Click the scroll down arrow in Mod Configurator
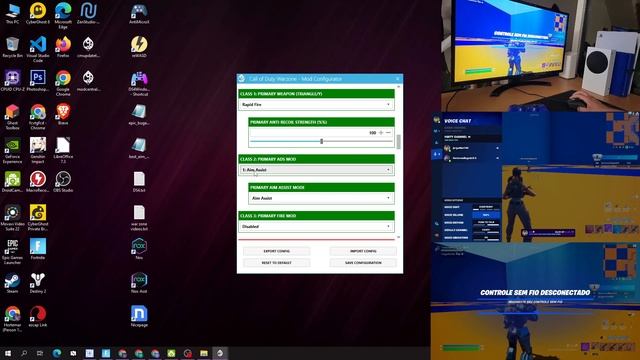The height and width of the screenshot is (360, 640). pos(398,237)
